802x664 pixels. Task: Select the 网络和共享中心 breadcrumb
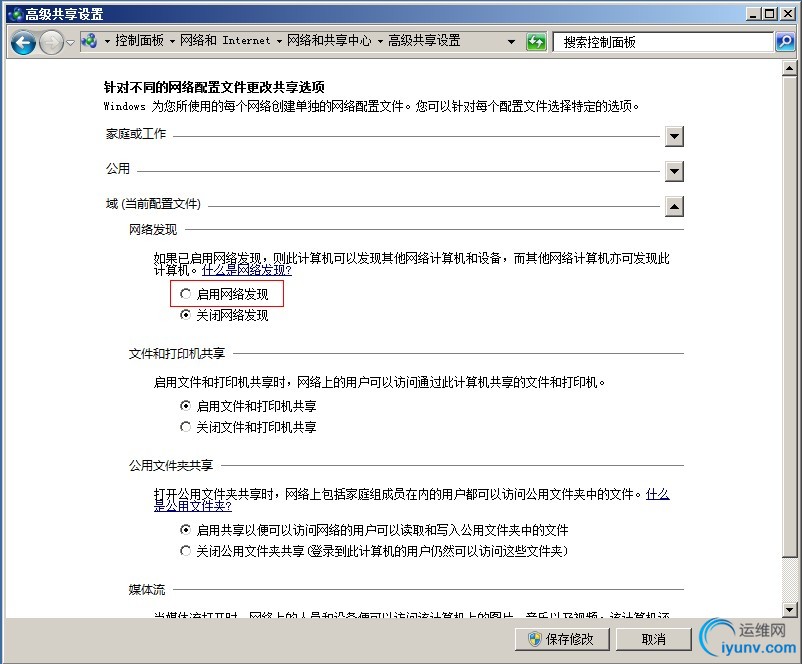(x=329, y=40)
